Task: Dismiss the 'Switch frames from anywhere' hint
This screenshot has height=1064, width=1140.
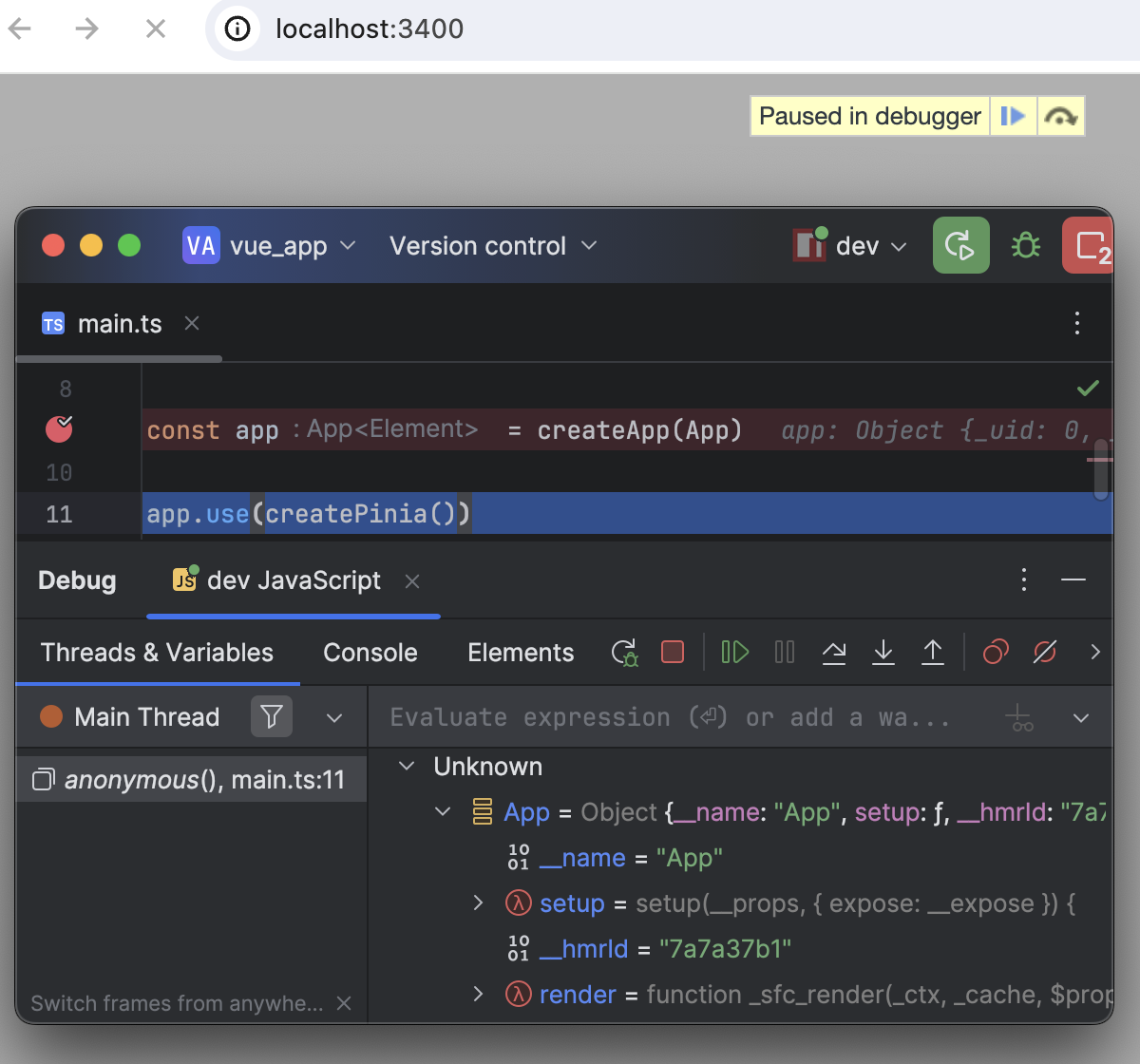Action: pos(344,1002)
